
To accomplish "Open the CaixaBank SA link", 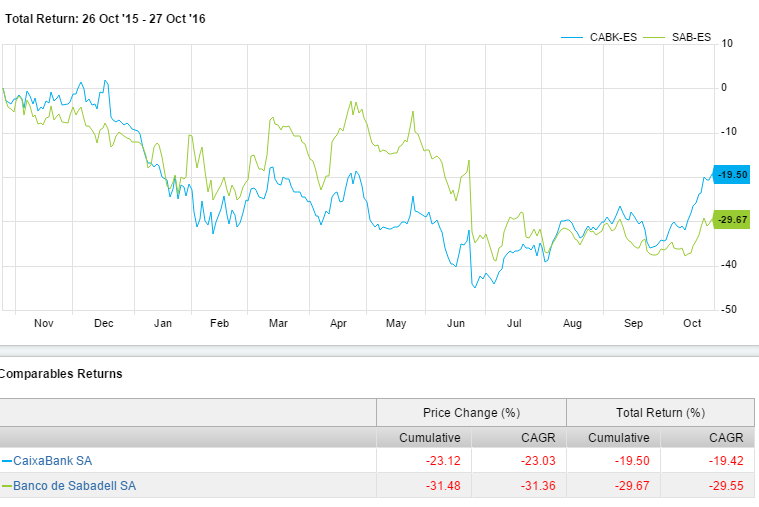I will (x=52, y=462).
